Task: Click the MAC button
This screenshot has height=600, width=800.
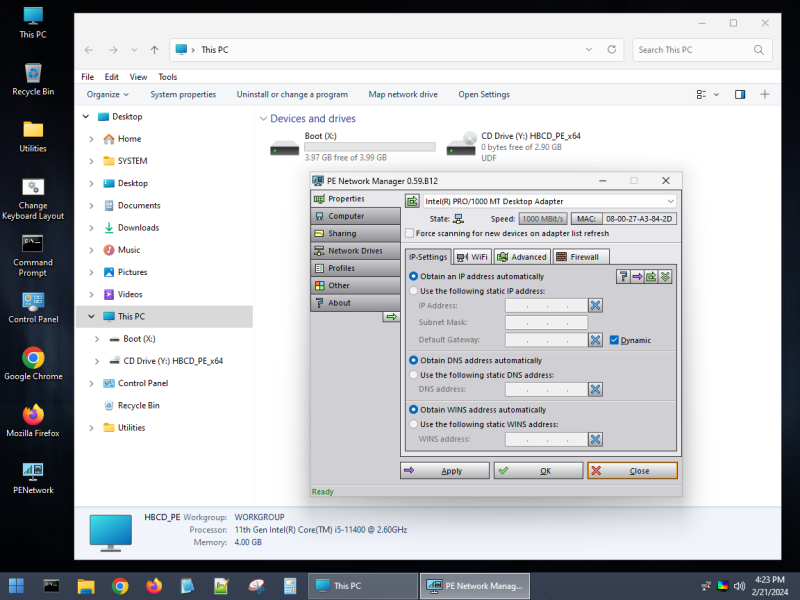Action: coord(586,219)
